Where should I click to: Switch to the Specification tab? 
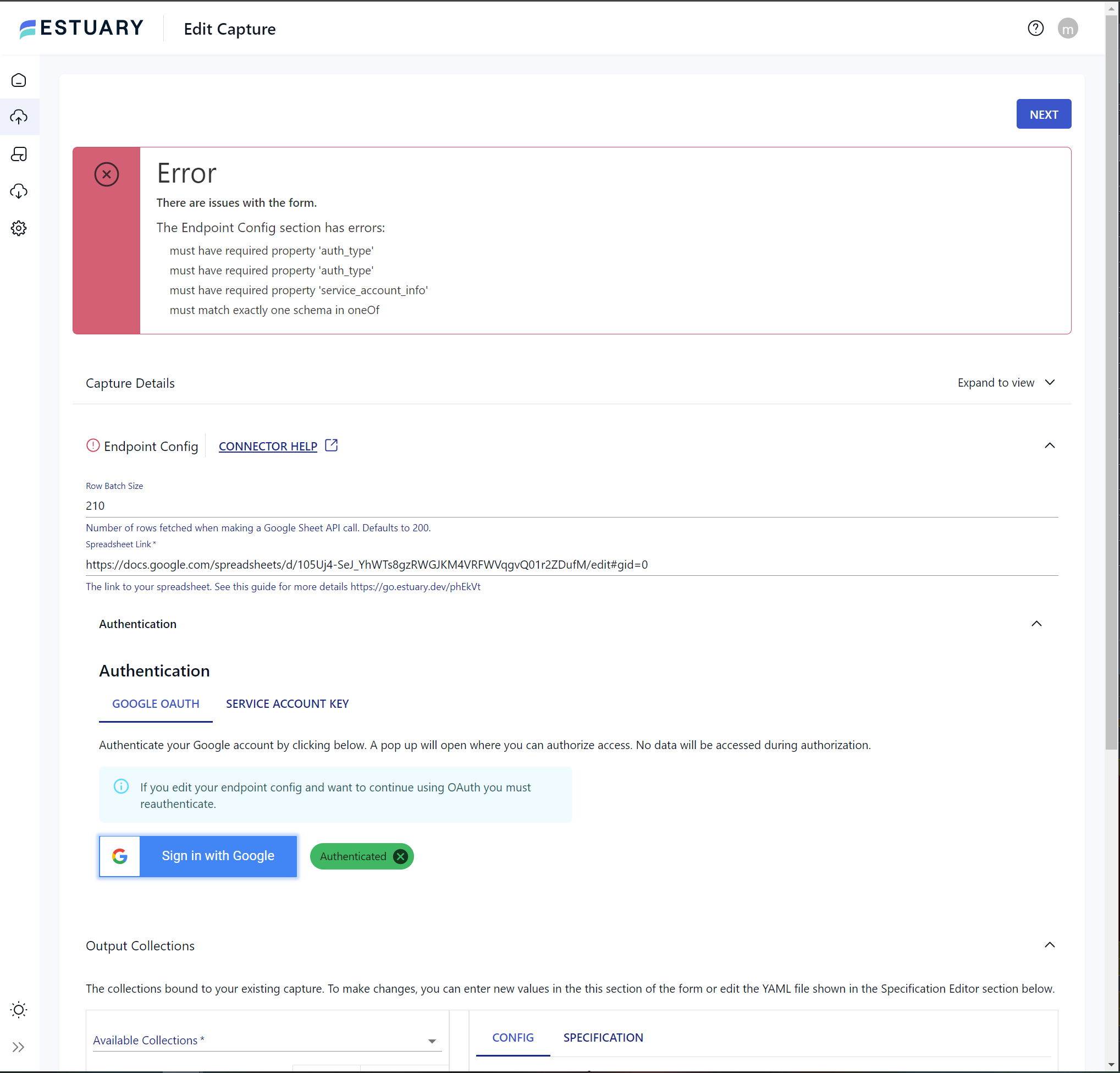pyautogui.click(x=603, y=1038)
